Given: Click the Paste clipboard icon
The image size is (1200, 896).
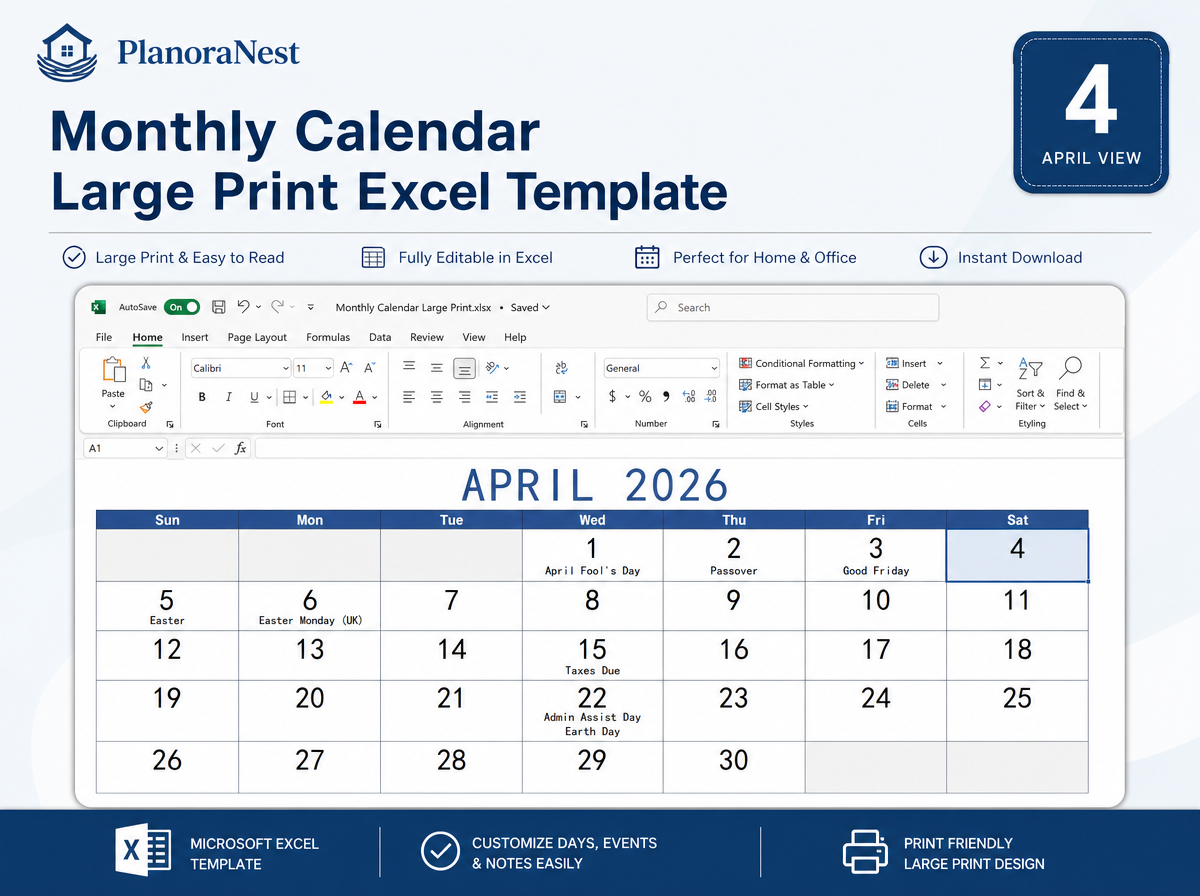Looking at the screenshot, I should tap(113, 370).
